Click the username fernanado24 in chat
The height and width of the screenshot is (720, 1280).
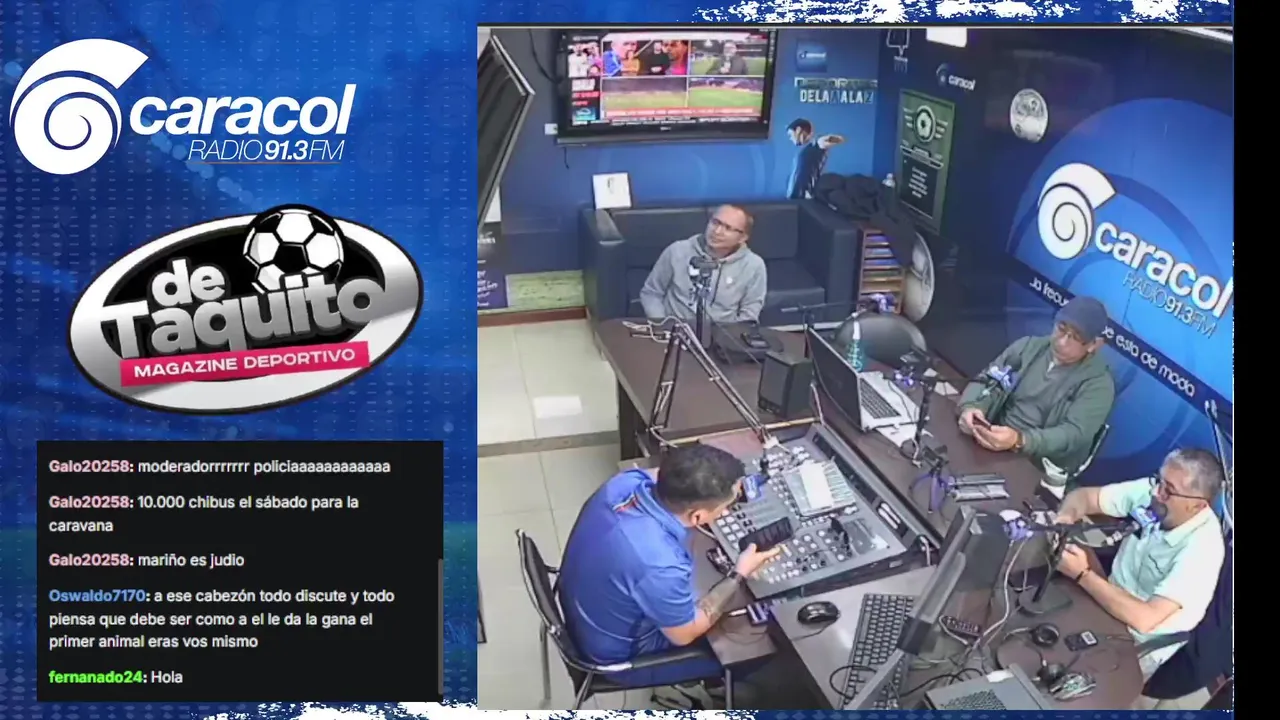click(x=95, y=677)
